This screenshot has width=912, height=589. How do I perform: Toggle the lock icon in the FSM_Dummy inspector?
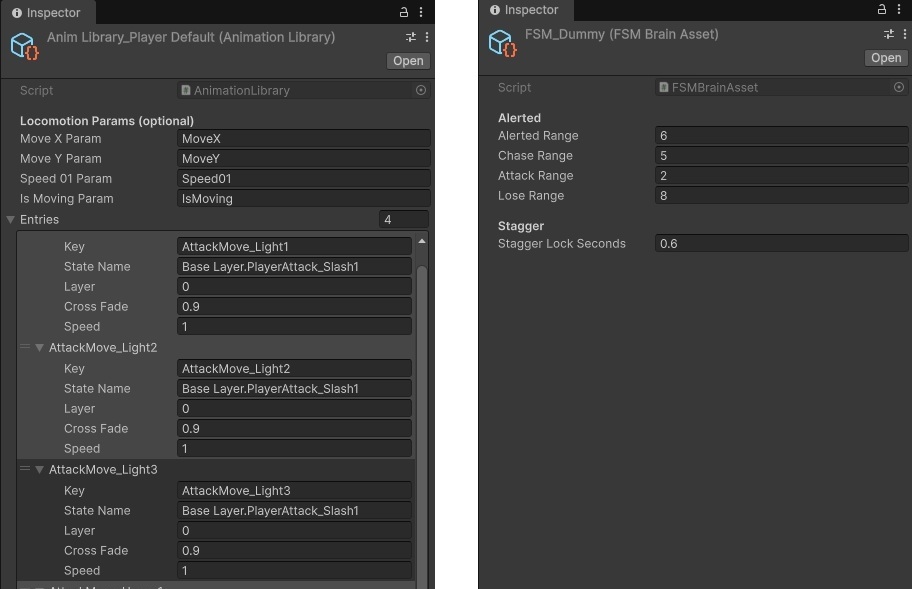pyautogui.click(x=882, y=9)
